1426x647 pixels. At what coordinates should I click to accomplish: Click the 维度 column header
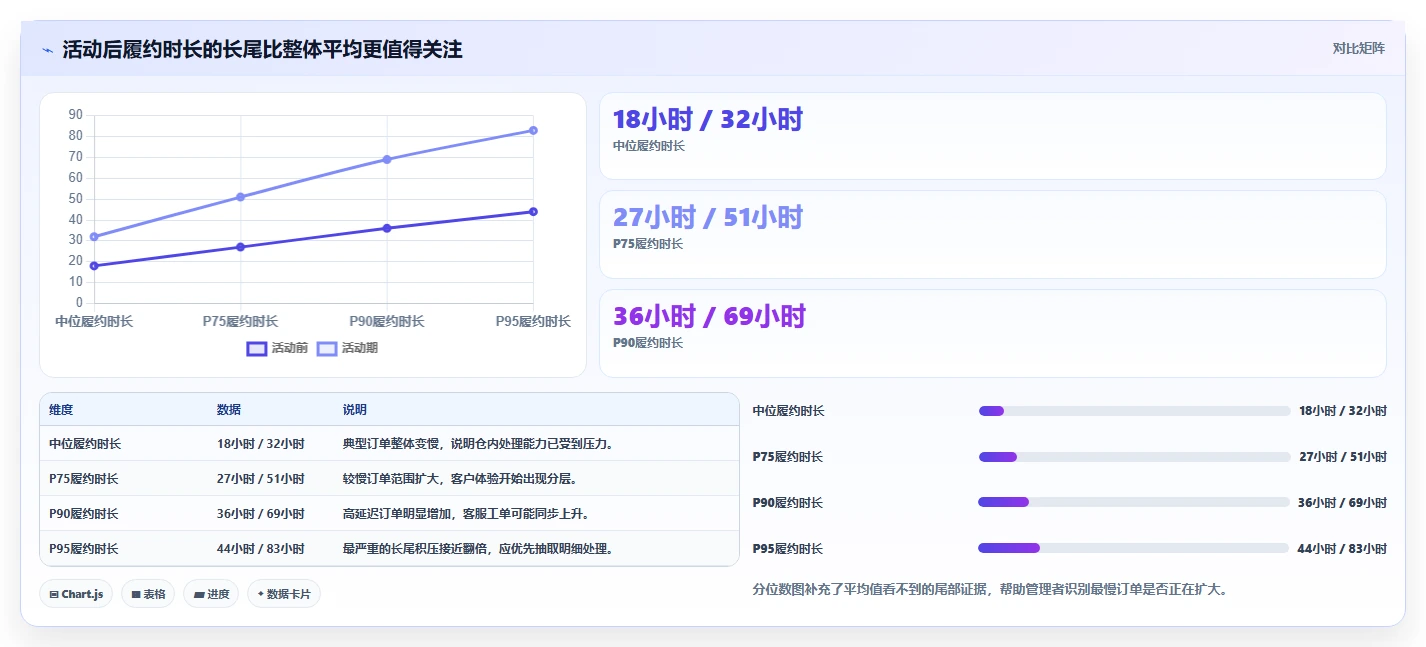tap(61, 410)
